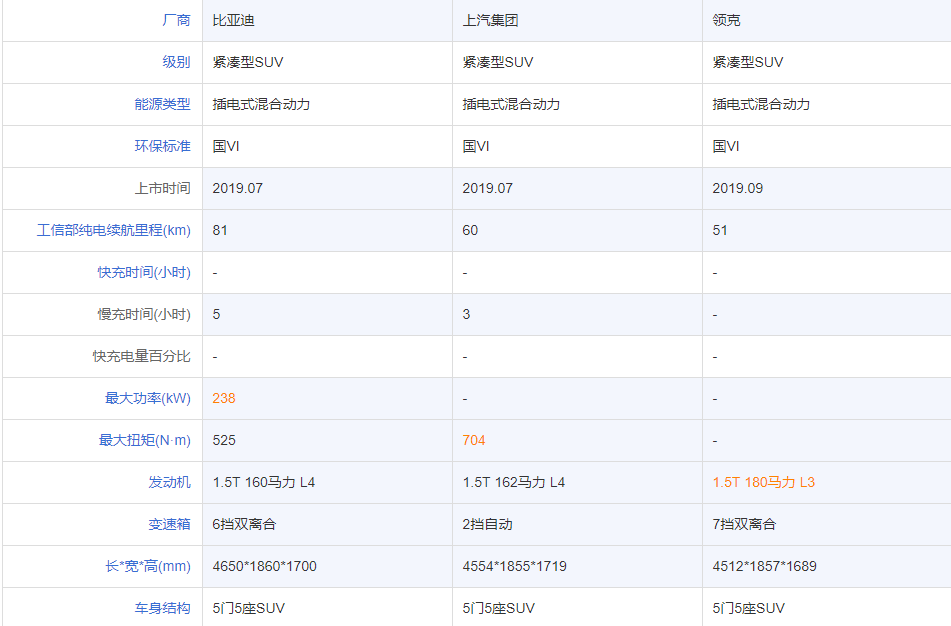The width and height of the screenshot is (951, 626).
Task: Click the 51 km range value
Action: [720, 231]
